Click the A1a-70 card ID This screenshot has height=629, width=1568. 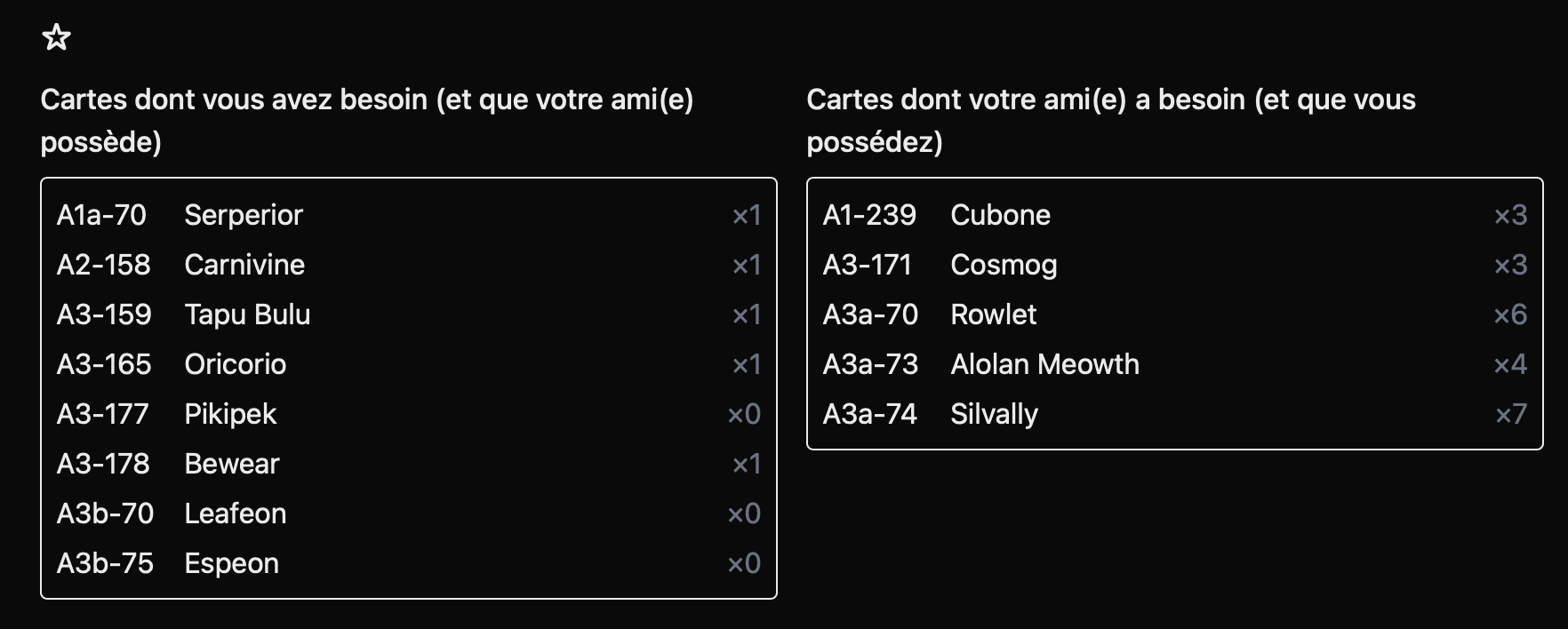[101, 215]
